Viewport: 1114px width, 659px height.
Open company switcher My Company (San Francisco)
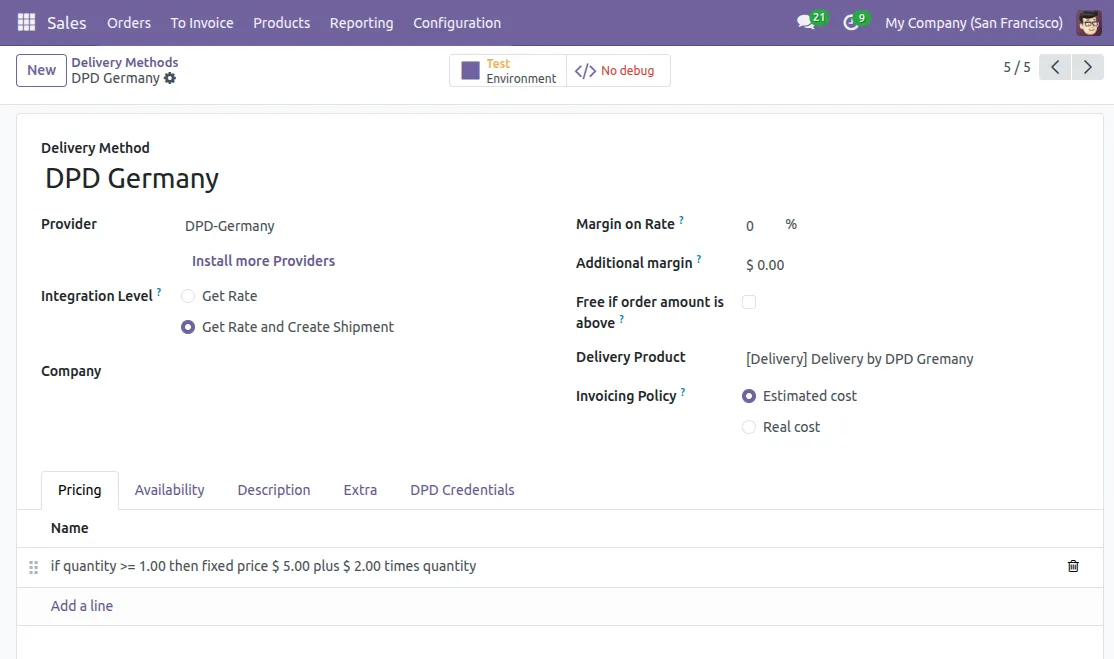pos(973,23)
